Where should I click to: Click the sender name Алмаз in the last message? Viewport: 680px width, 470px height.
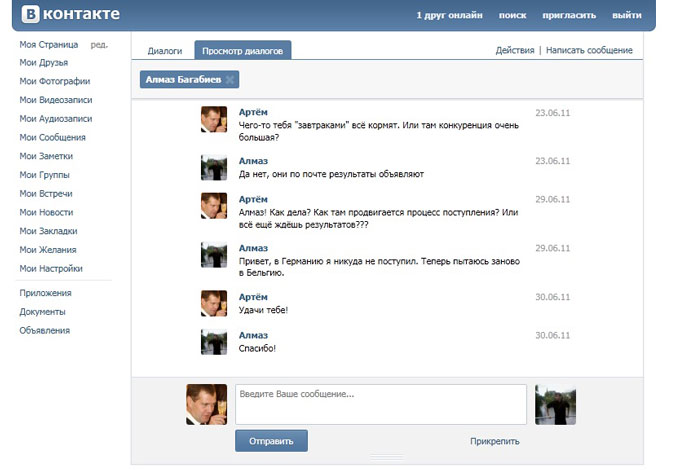point(253,334)
